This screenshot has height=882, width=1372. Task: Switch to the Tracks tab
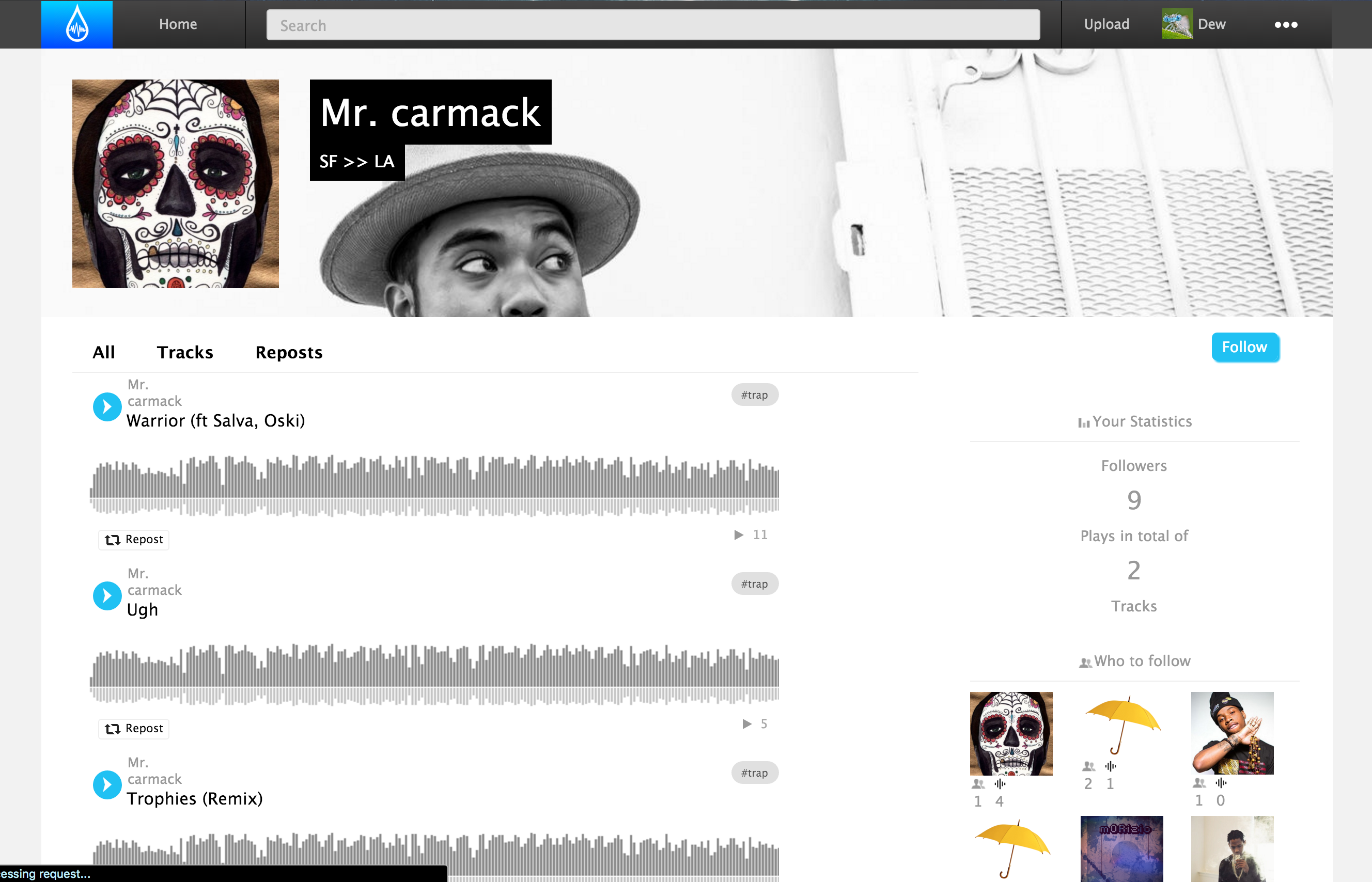click(185, 352)
